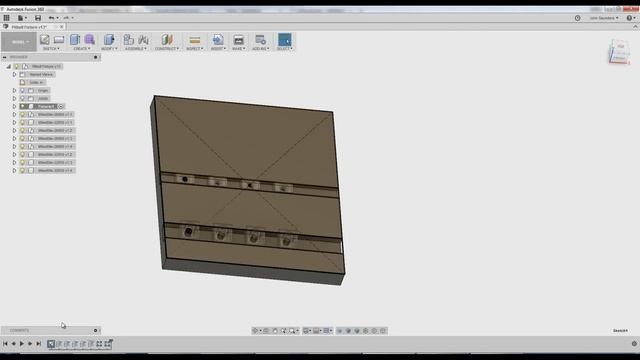The image size is (640, 360).
Task: Click the Insert tool icon
Action: coord(218,40)
